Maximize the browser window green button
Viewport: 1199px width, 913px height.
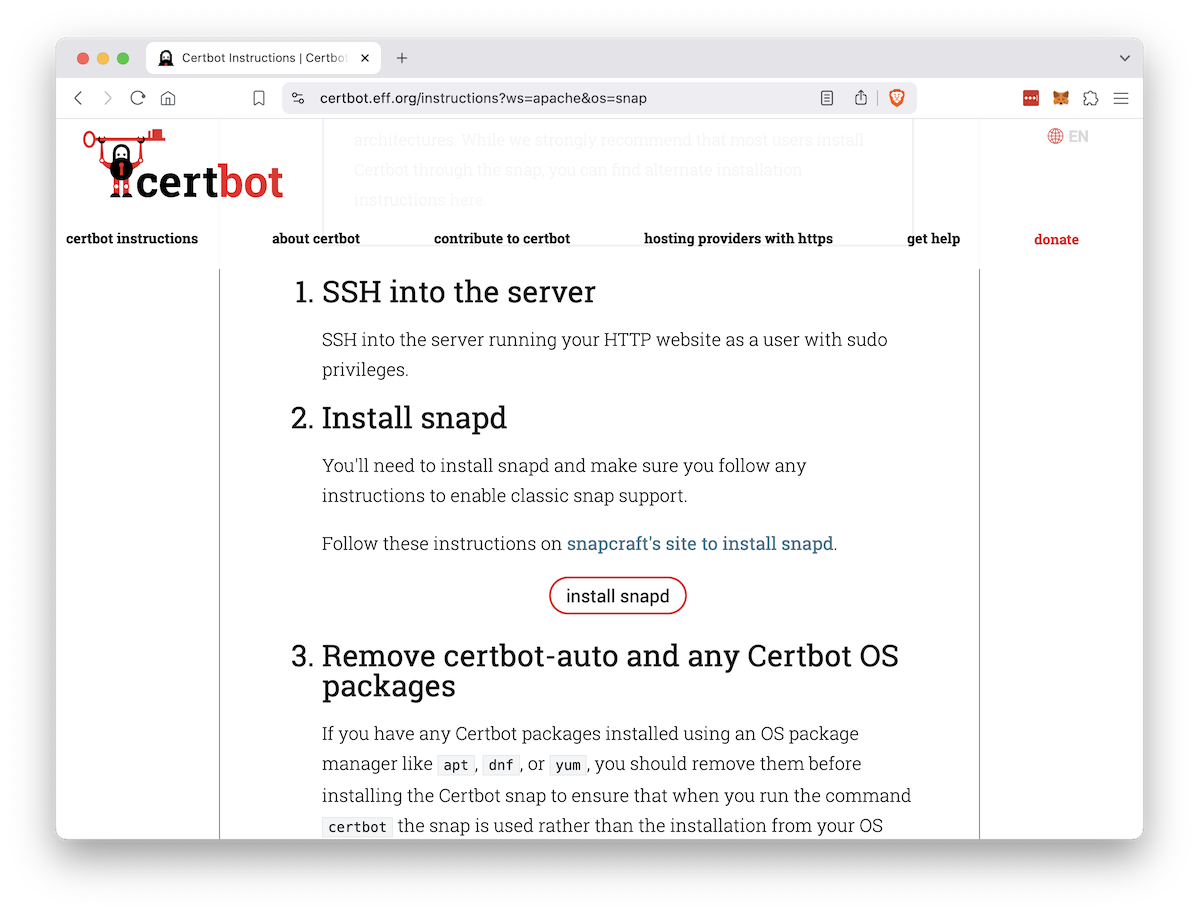tap(123, 58)
